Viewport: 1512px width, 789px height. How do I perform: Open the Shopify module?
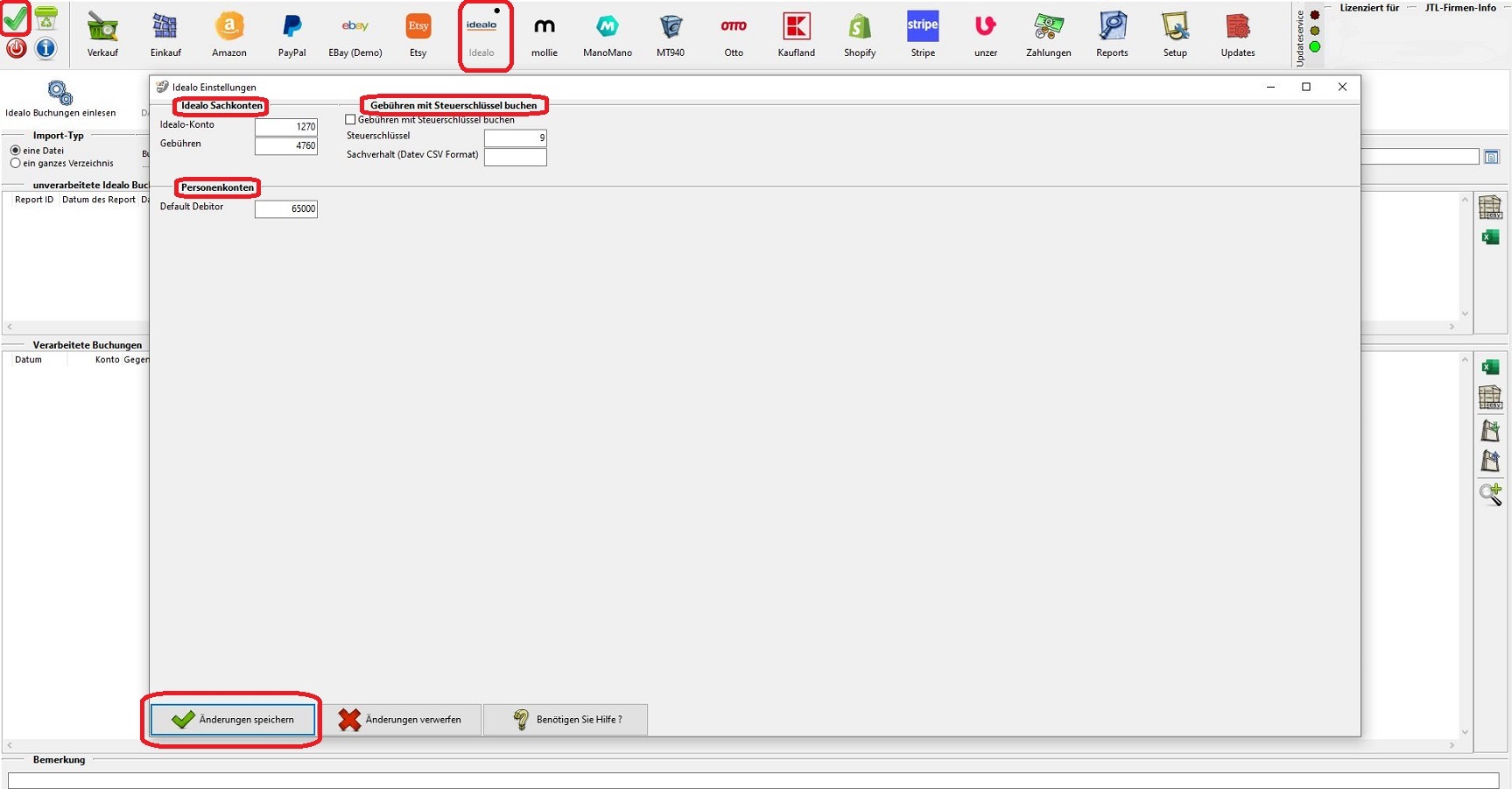[859, 35]
